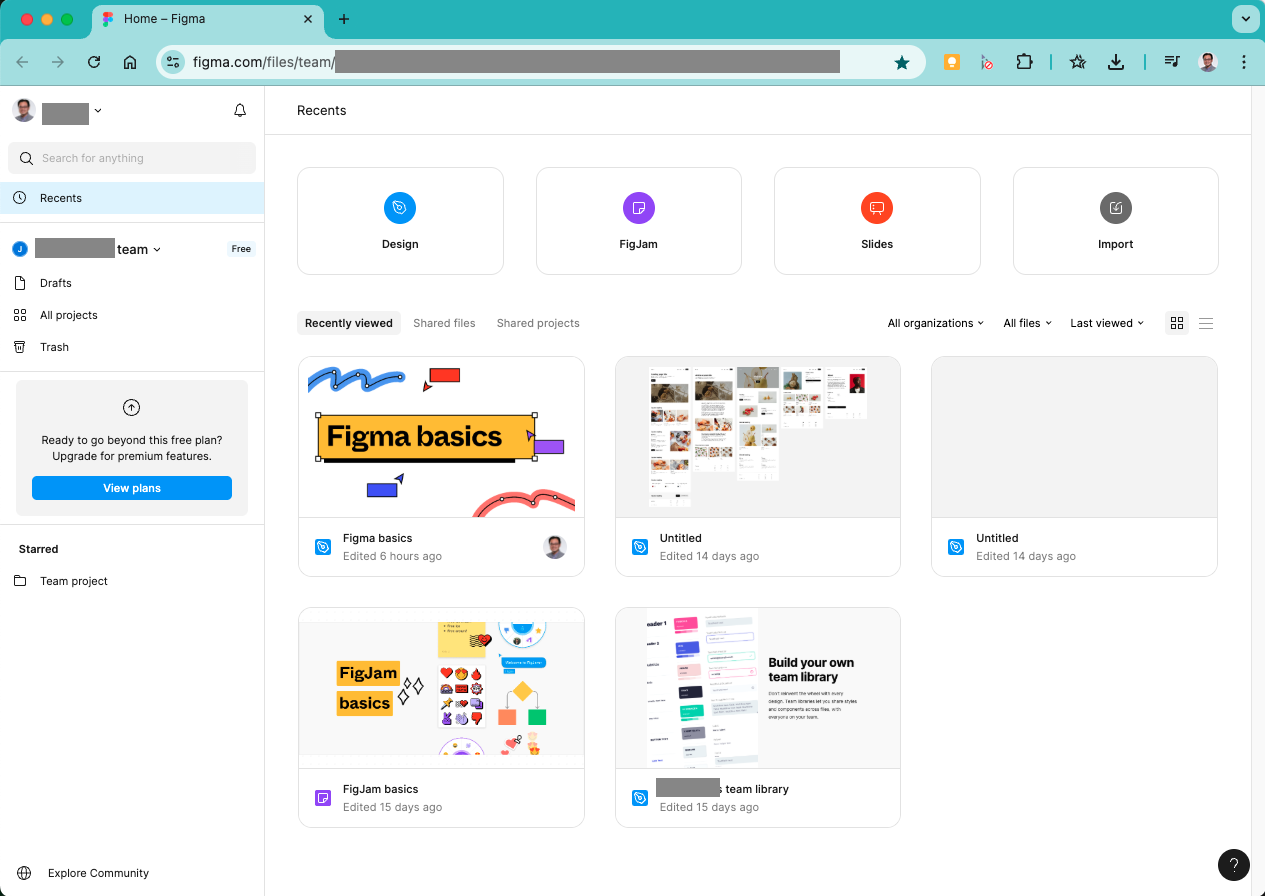The width and height of the screenshot is (1265, 896).
Task: Open the Last viewed sort dropdown
Action: click(1107, 323)
